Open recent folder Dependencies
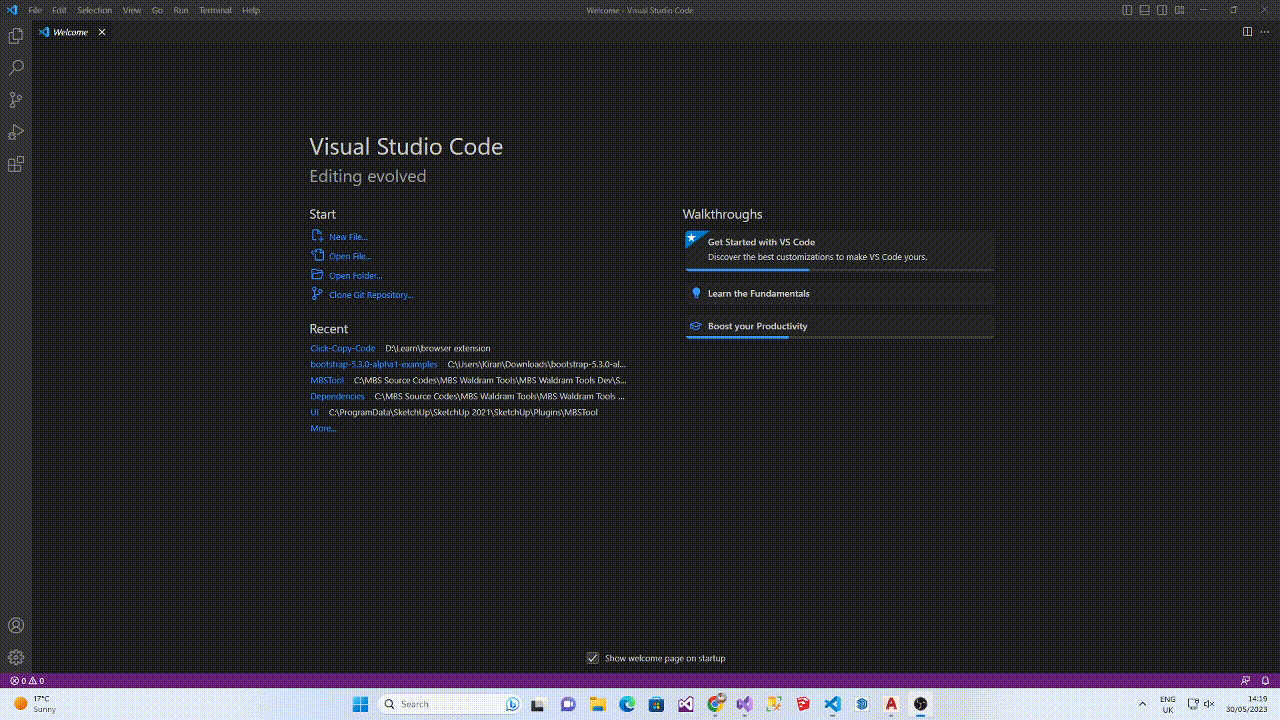The image size is (1280, 720). click(x=337, y=396)
